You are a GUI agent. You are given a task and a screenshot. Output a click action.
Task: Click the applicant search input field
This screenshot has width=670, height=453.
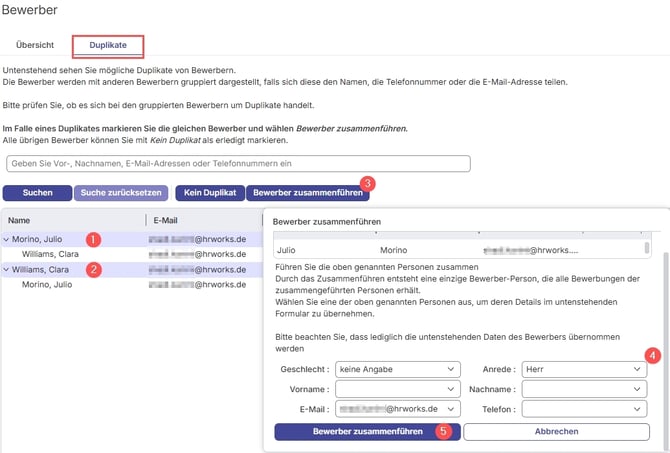click(237, 164)
